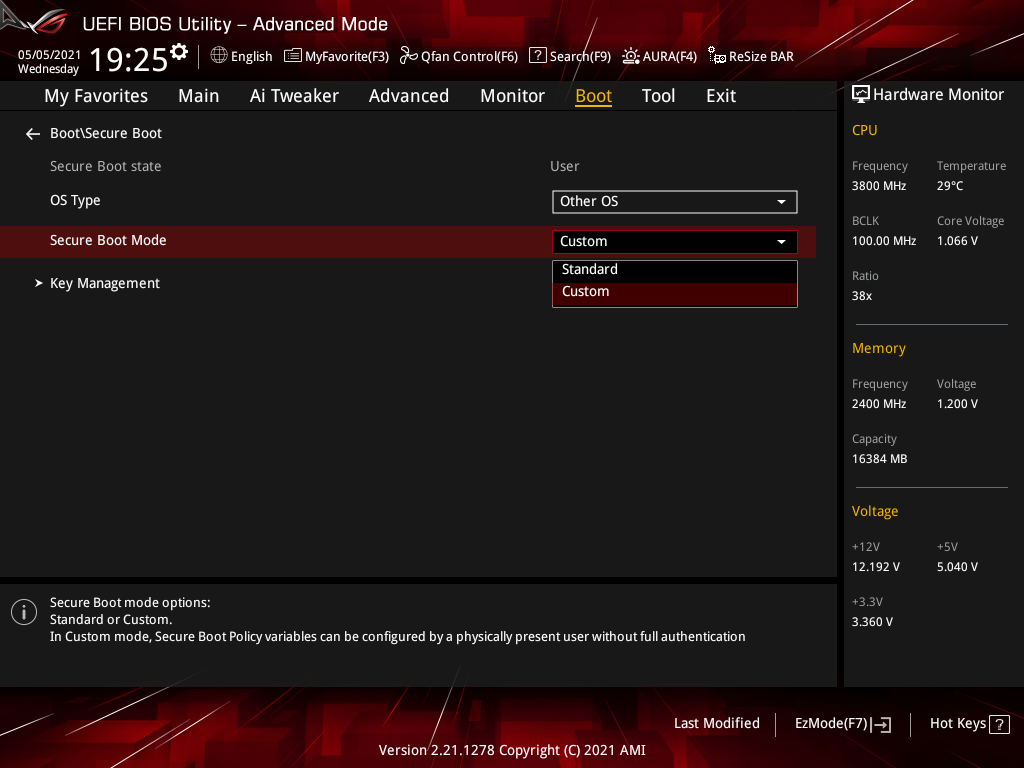Screen dimensions: 1024x768
Task: Open MyFavorite(F3) list icon
Action: [x=293, y=56]
